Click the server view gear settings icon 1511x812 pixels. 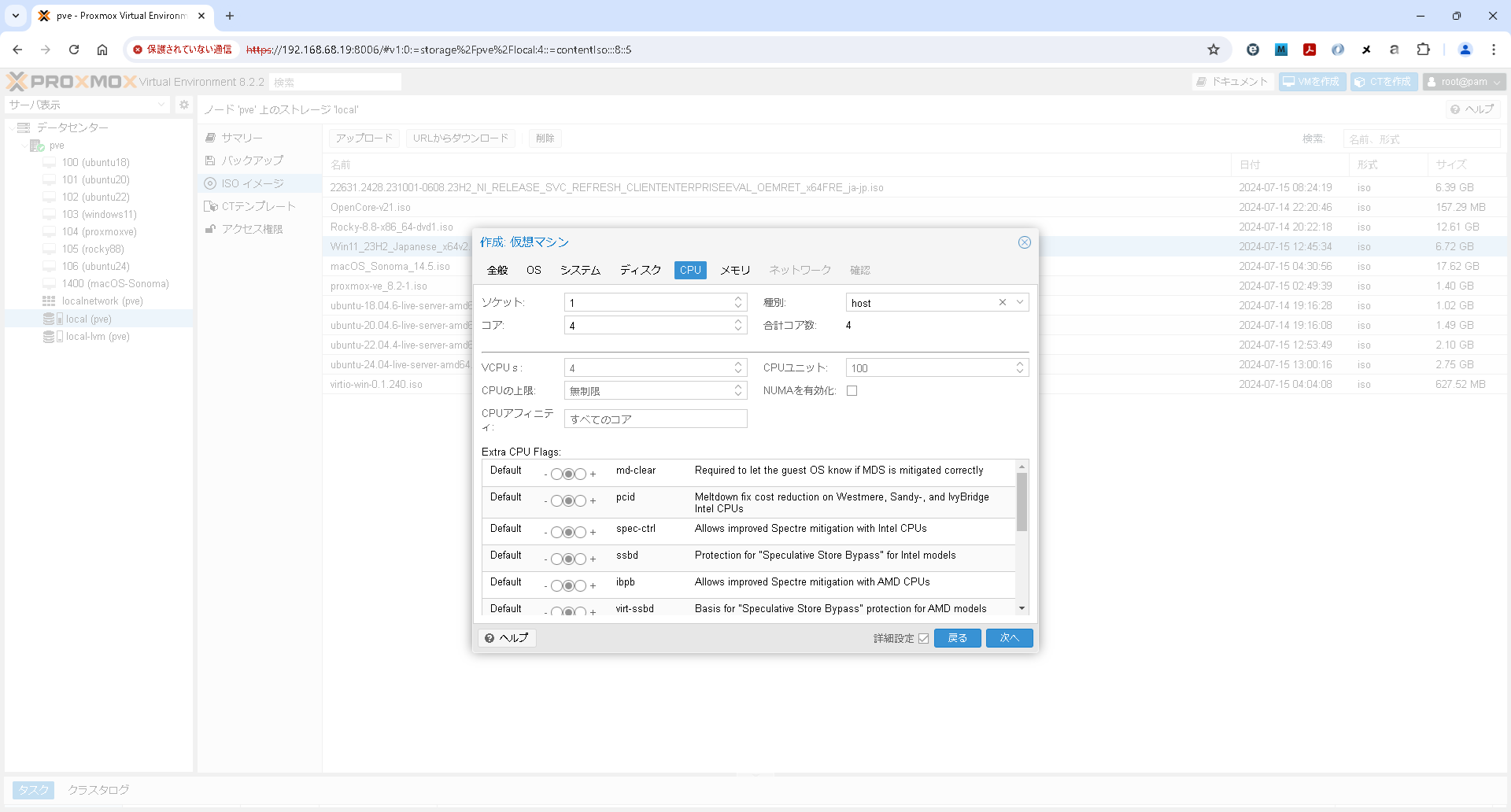pyautogui.click(x=184, y=105)
